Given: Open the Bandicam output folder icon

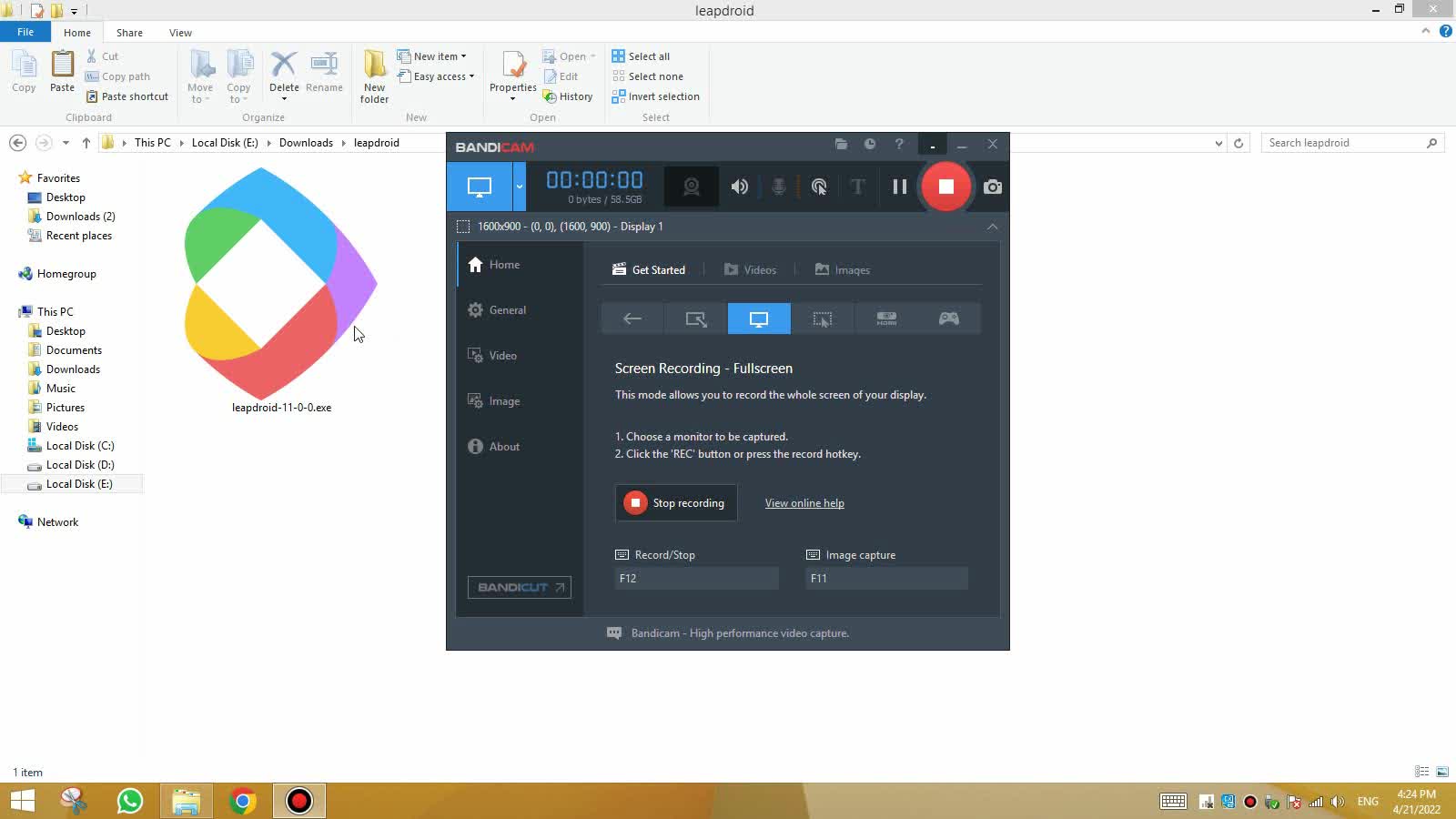Looking at the screenshot, I should tap(841, 144).
